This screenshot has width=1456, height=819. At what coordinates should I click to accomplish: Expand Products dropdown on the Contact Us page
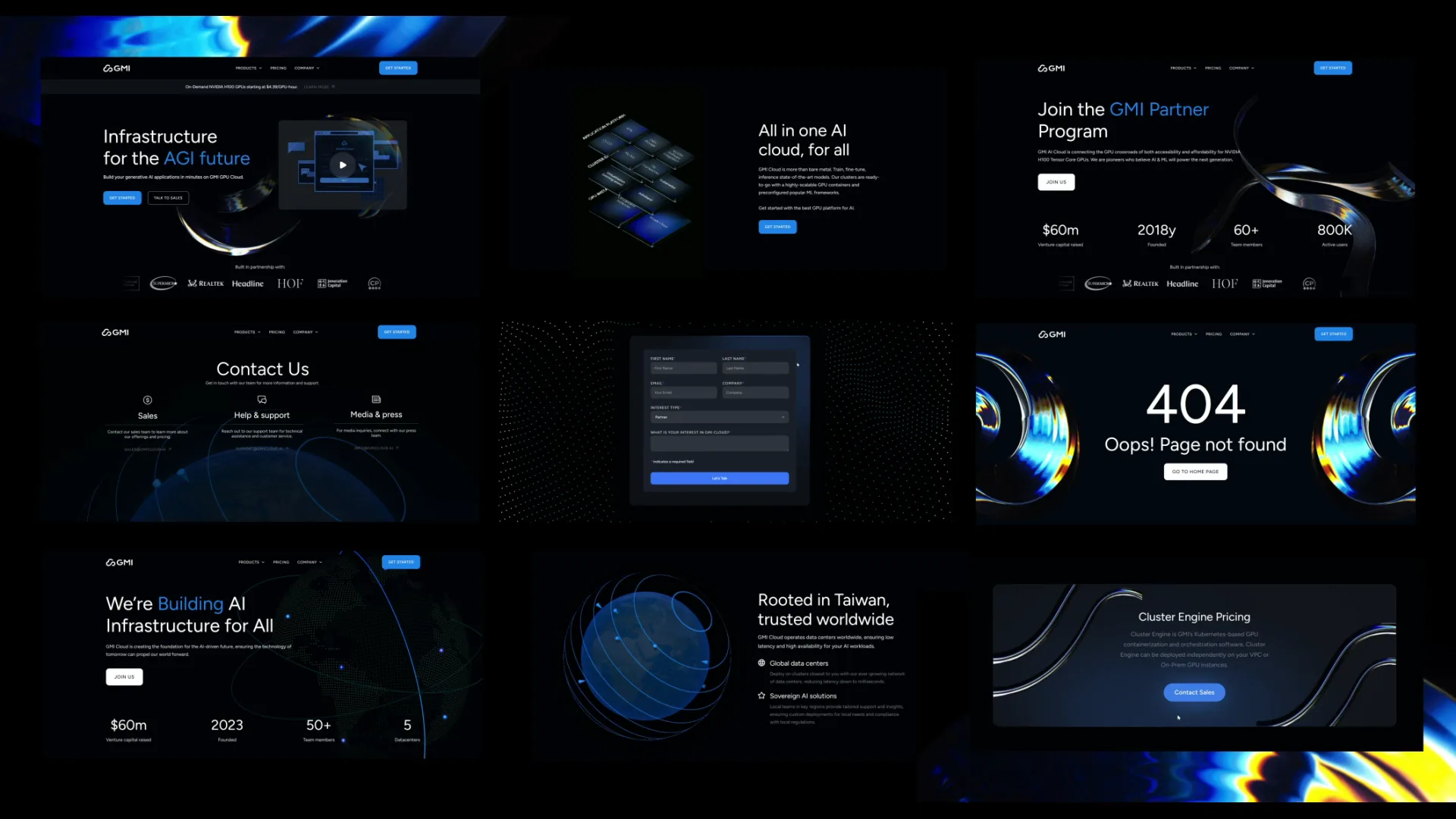coord(247,332)
